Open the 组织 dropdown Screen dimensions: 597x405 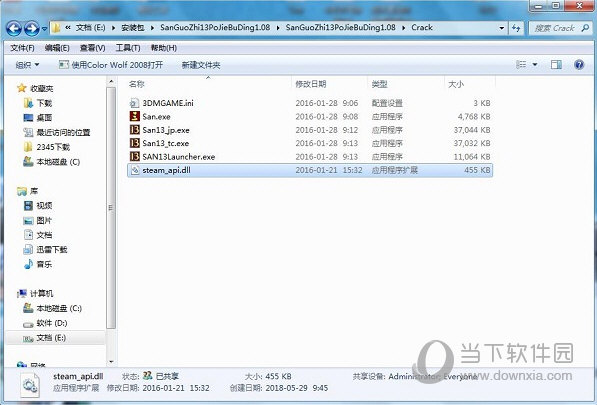click(x=27, y=65)
